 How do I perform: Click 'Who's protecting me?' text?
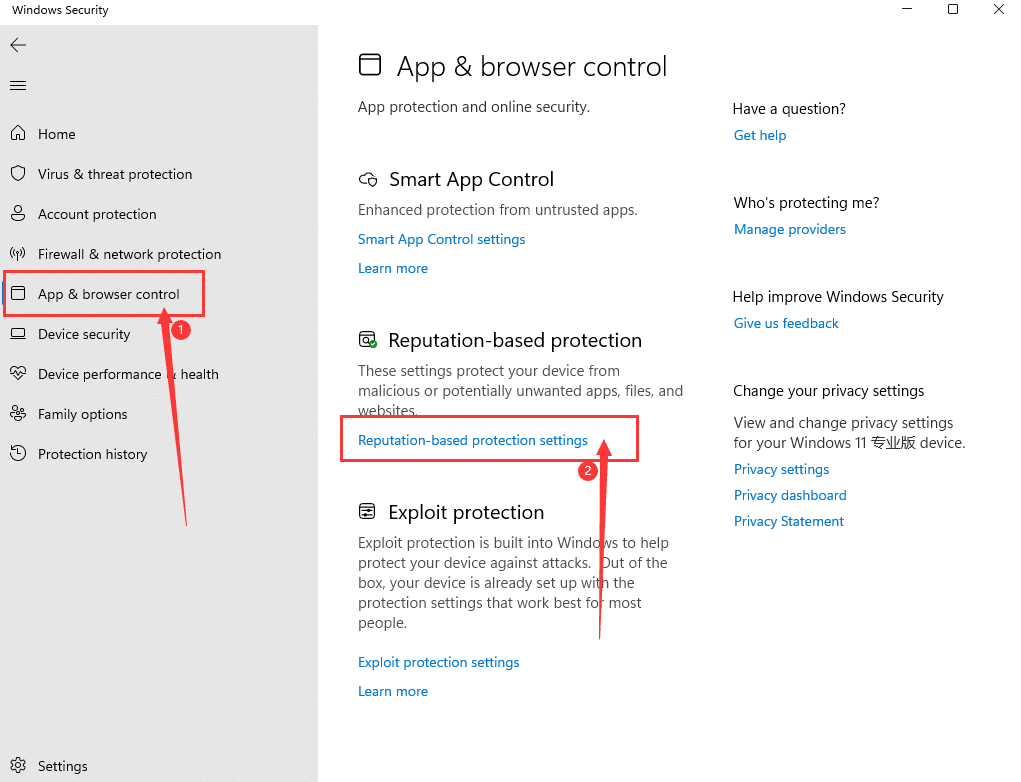pyautogui.click(x=806, y=203)
